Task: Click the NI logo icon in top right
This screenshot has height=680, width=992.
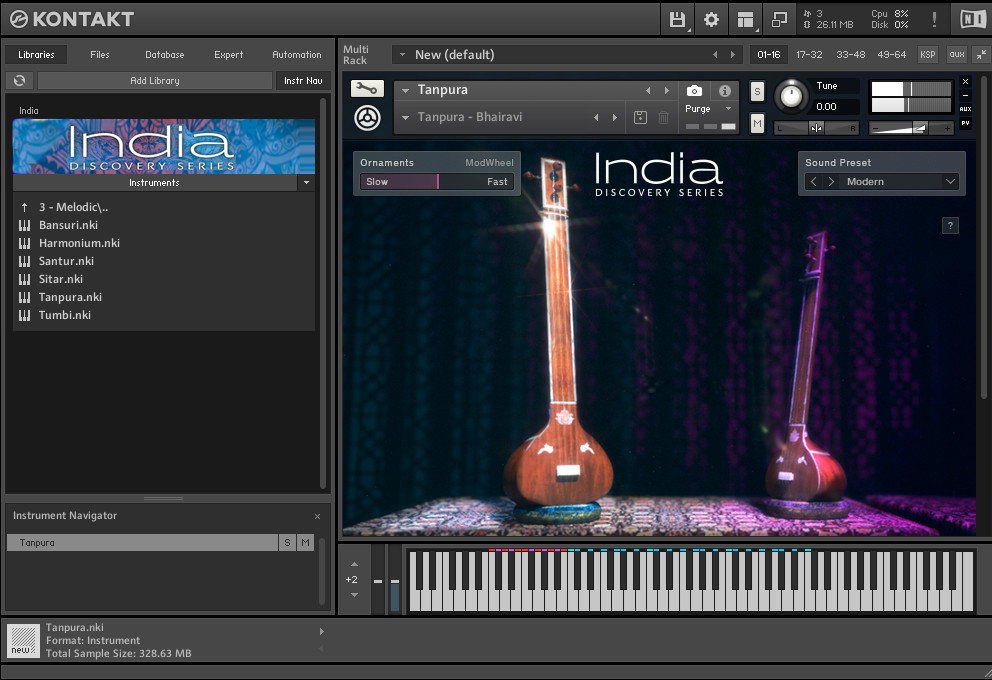Action: 971,18
